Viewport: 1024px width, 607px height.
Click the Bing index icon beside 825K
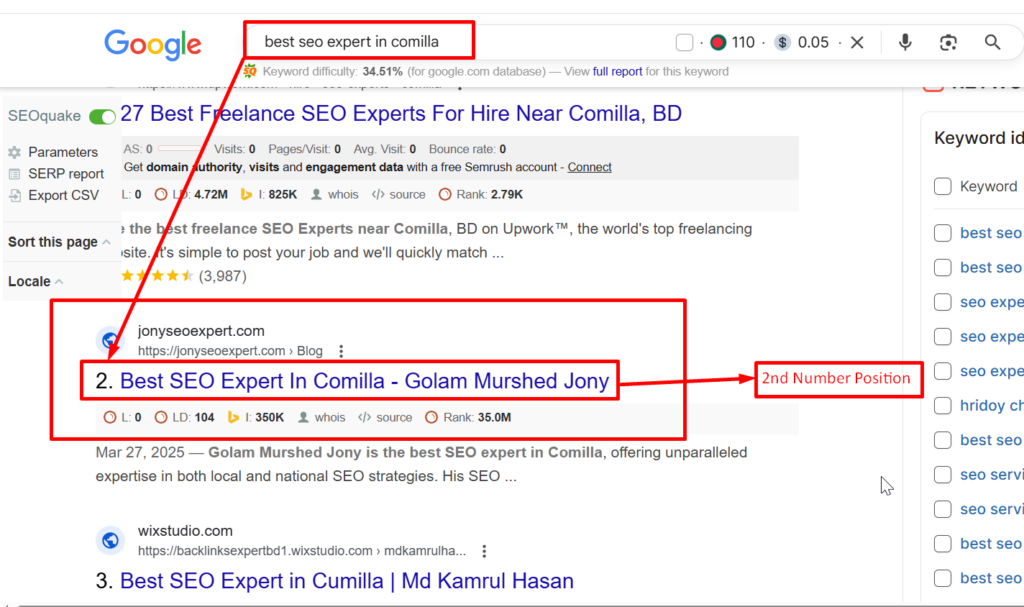[246, 194]
